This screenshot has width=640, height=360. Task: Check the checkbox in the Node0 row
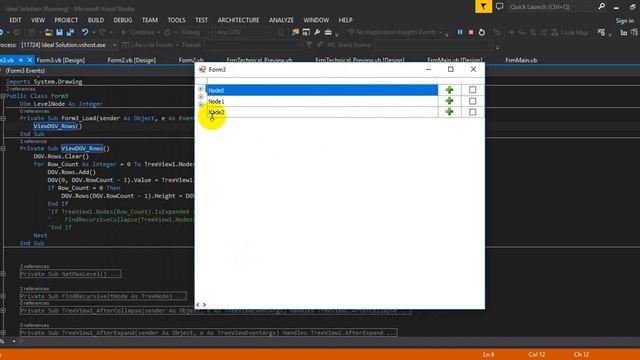472,90
